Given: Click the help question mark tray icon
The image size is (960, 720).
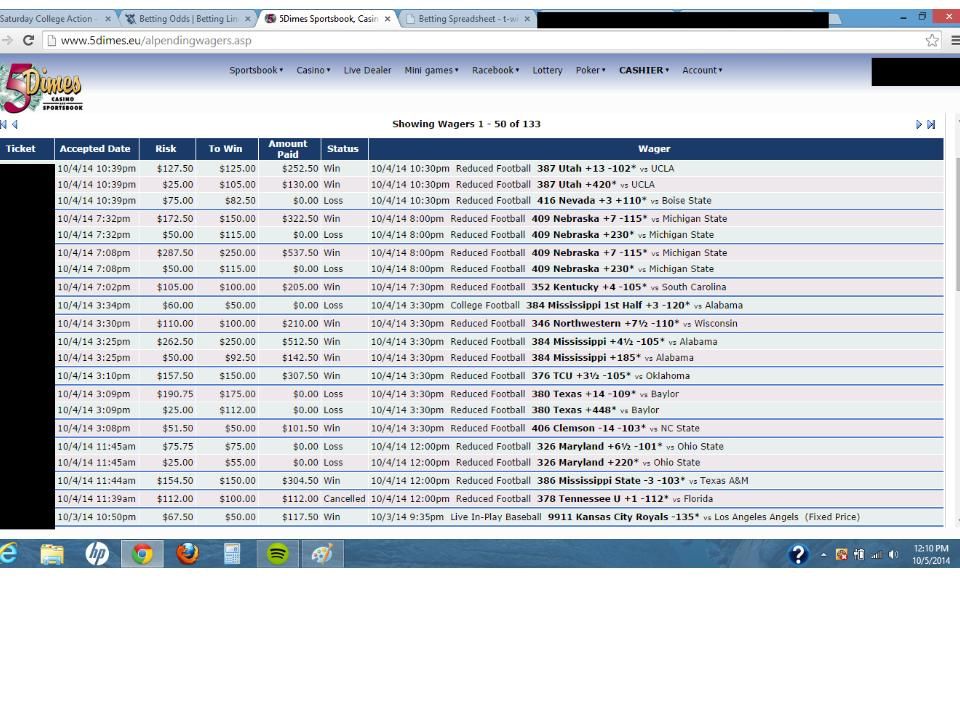Looking at the screenshot, I should 798,554.
